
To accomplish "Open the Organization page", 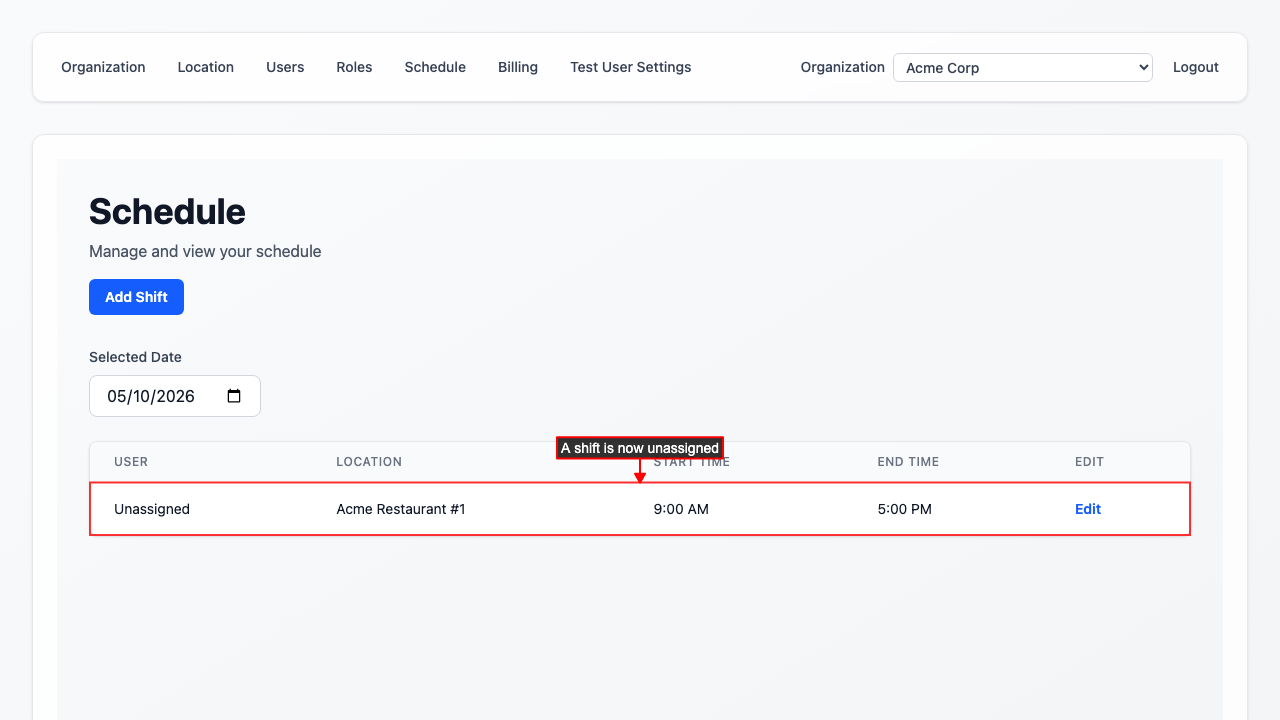I will click(x=103, y=67).
